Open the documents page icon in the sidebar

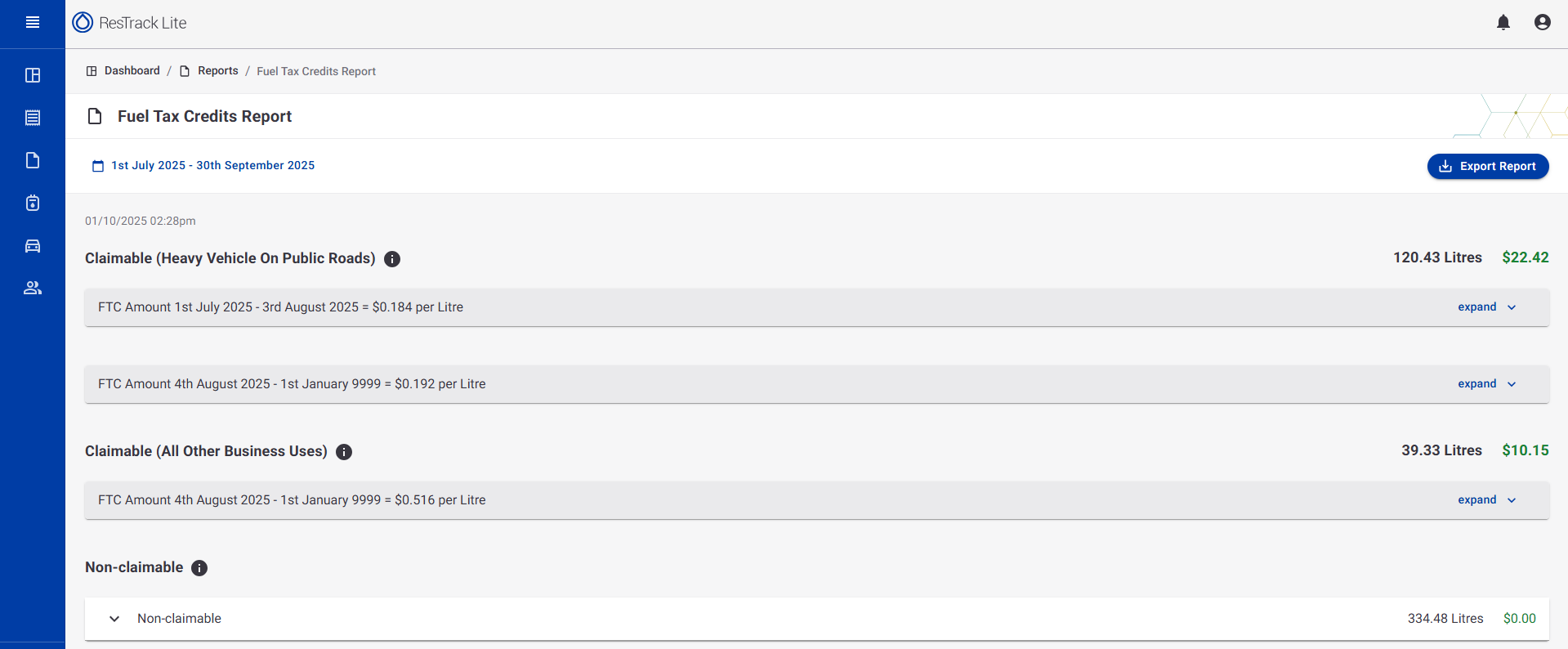(32, 160)
